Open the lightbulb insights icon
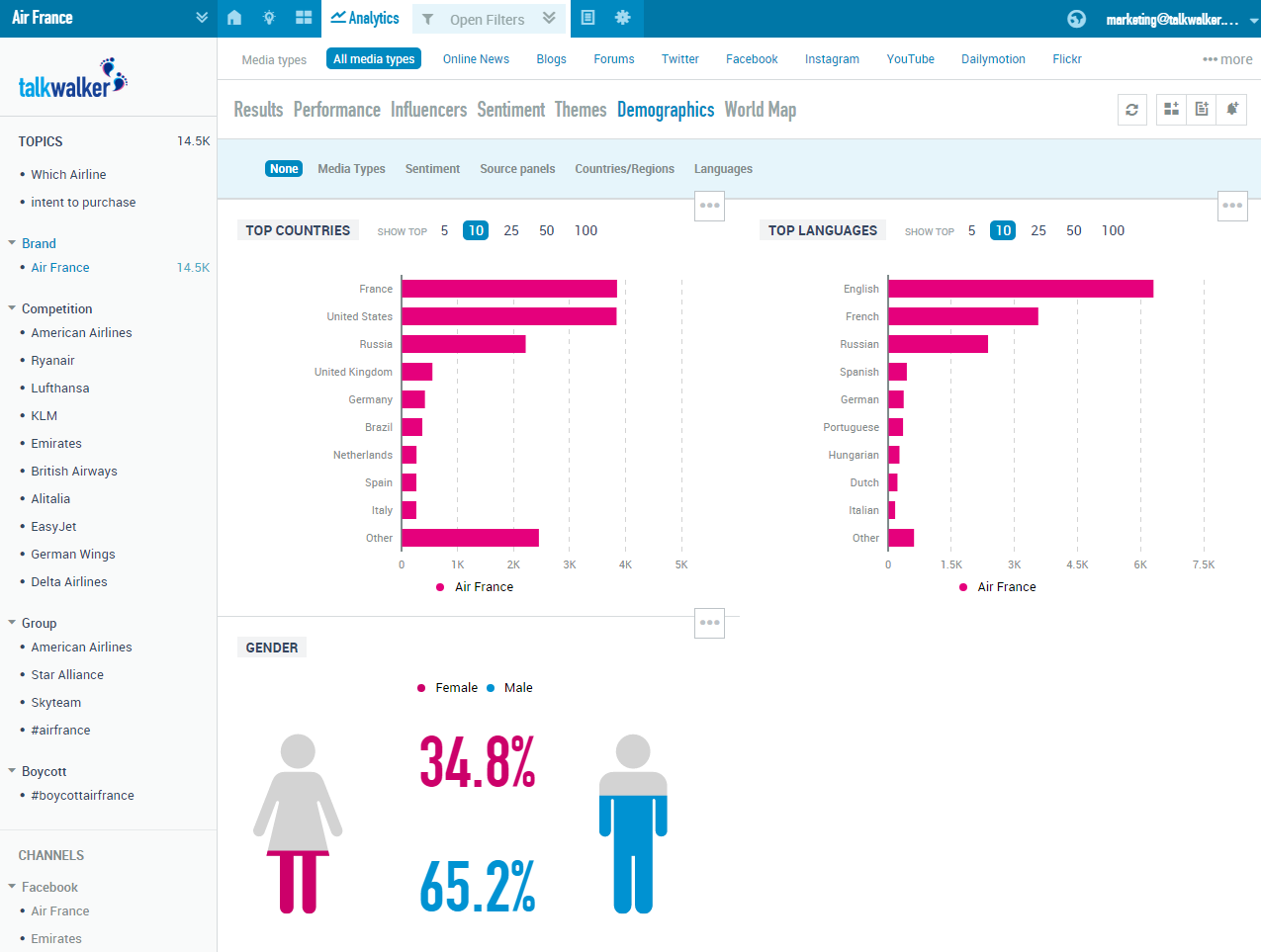Viewport: 1261px width, 952px height. [269, 18]
